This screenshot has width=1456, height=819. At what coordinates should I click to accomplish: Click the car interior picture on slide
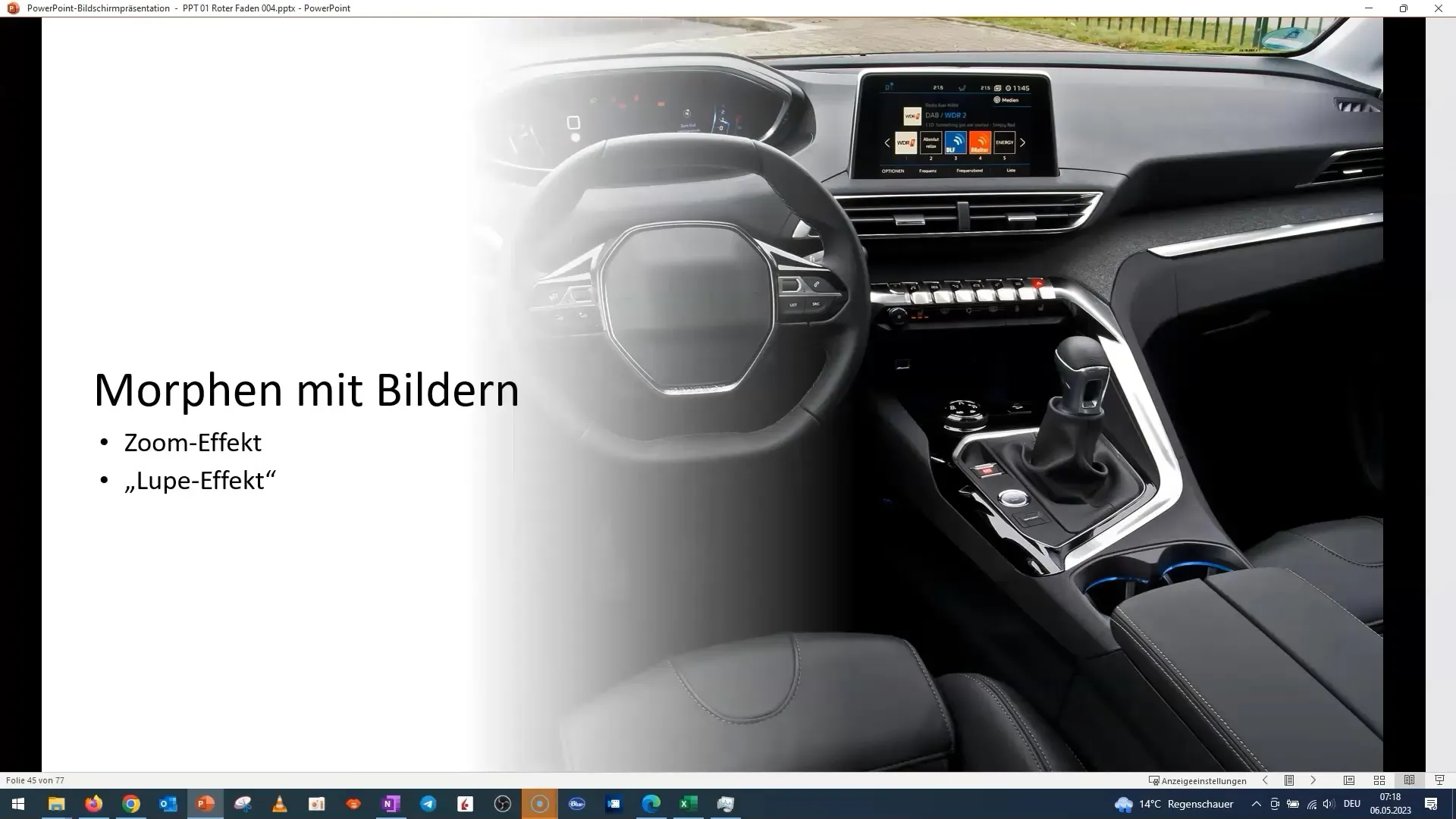(x=928, y=394)
